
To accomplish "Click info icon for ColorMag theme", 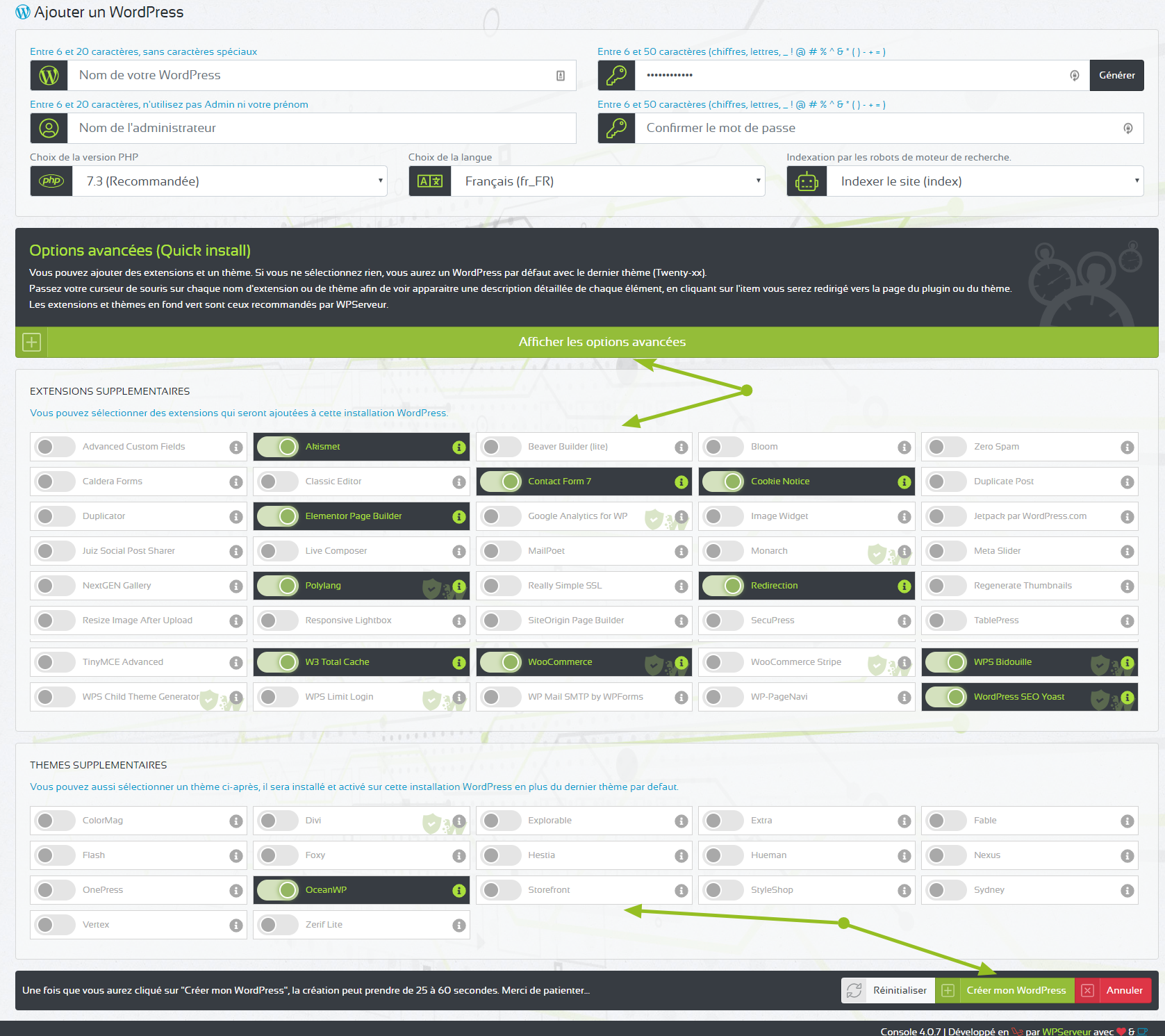I will pyautogui.click(x=236, y=821).
